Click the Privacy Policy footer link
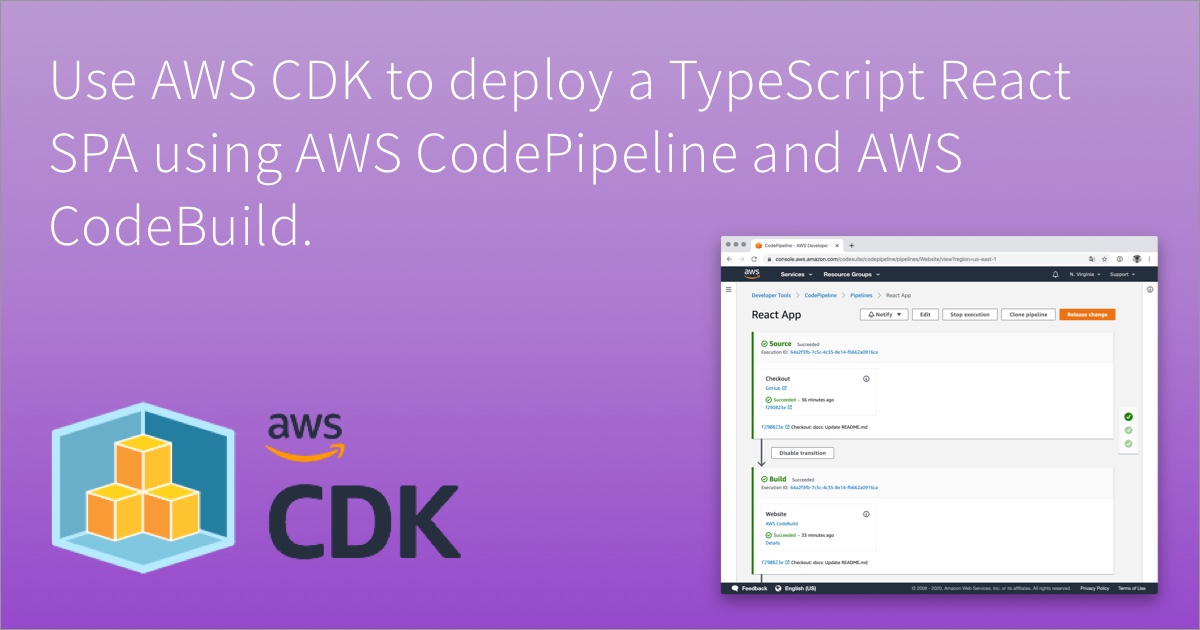Screen dimensions: 1200x630 pos(1094,588)
